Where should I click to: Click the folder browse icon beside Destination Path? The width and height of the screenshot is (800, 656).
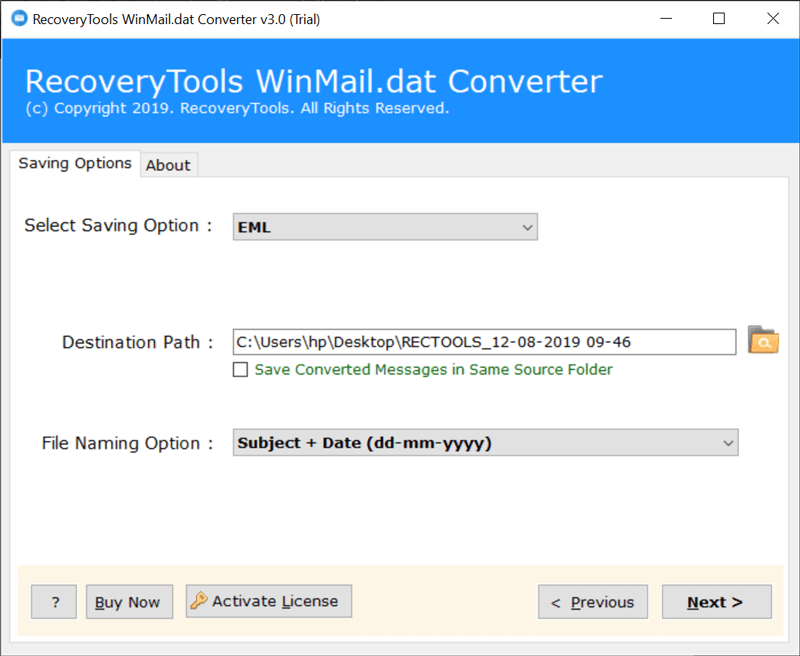tap(763, 340)
